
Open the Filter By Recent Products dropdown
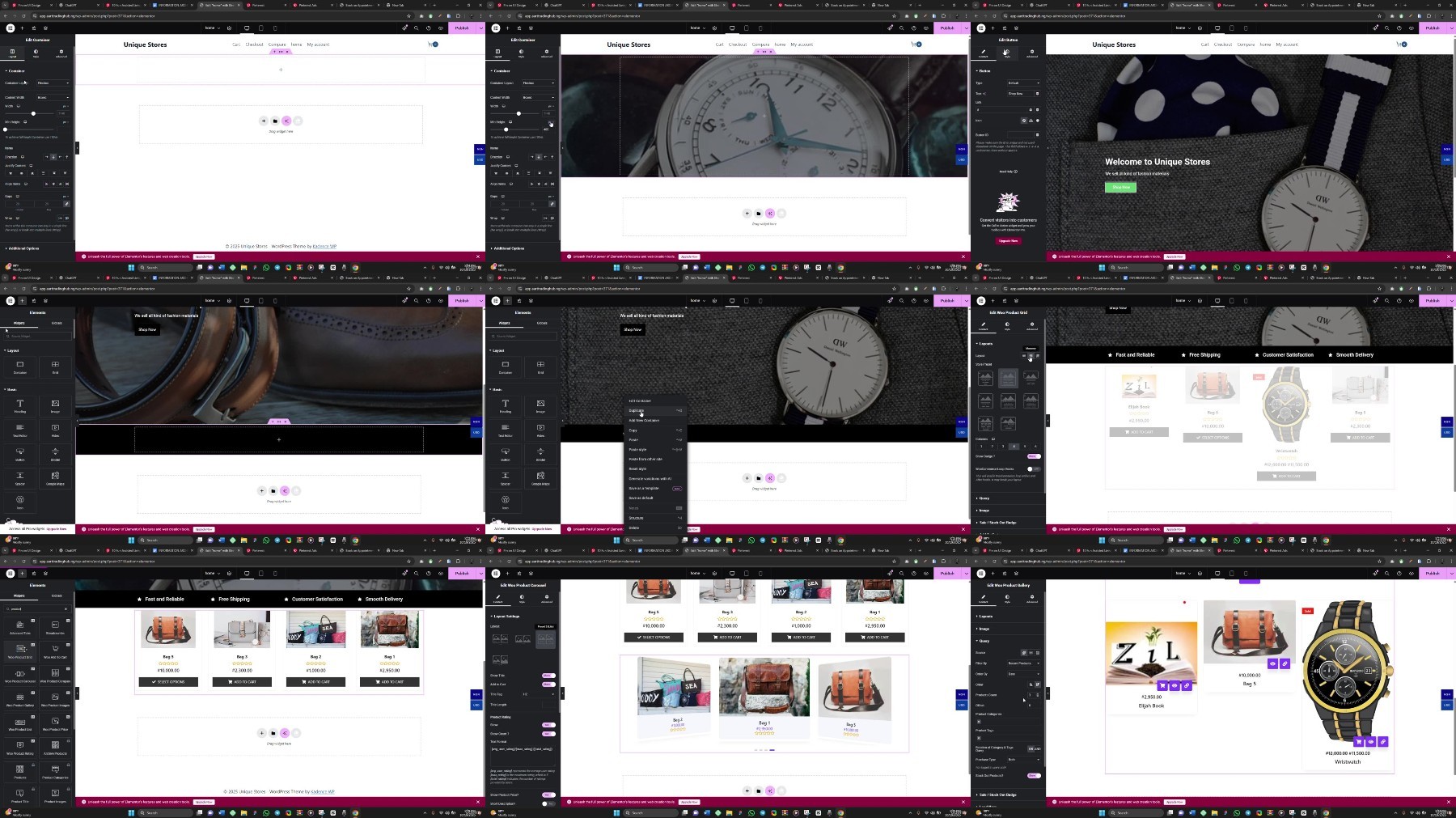point(1023,663)
